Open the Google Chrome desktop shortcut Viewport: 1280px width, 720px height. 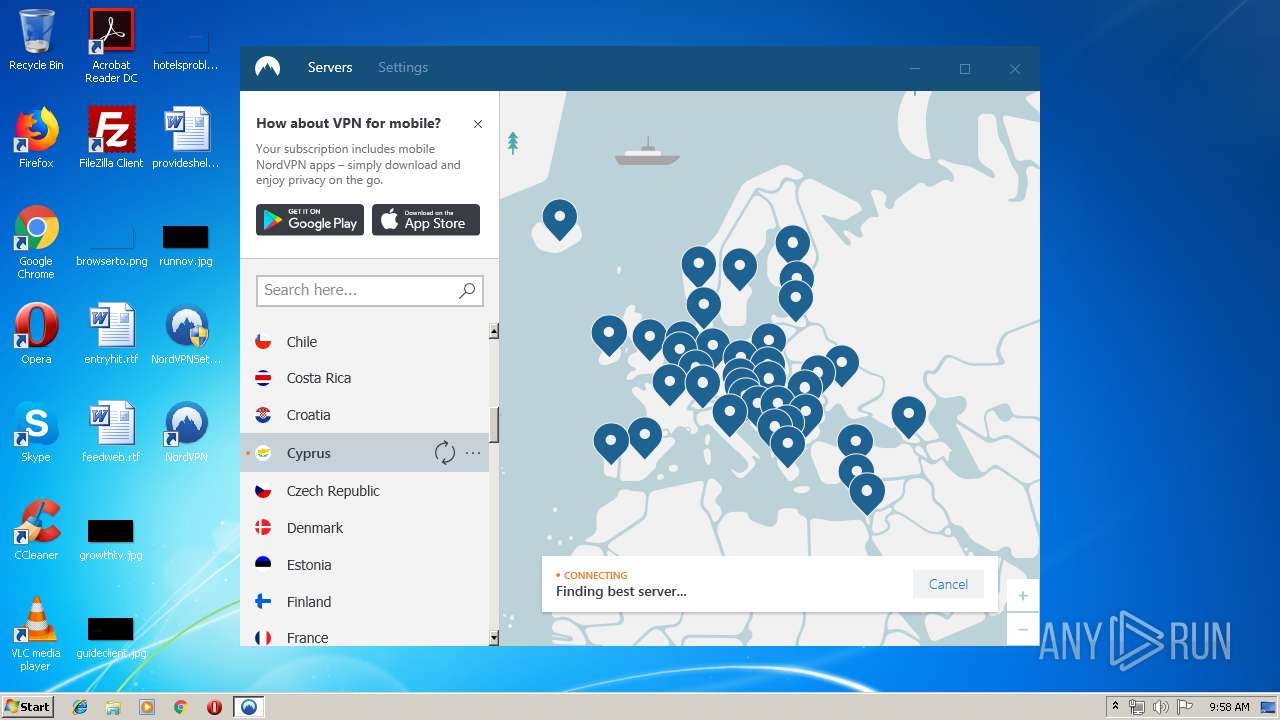coord(36,242)
